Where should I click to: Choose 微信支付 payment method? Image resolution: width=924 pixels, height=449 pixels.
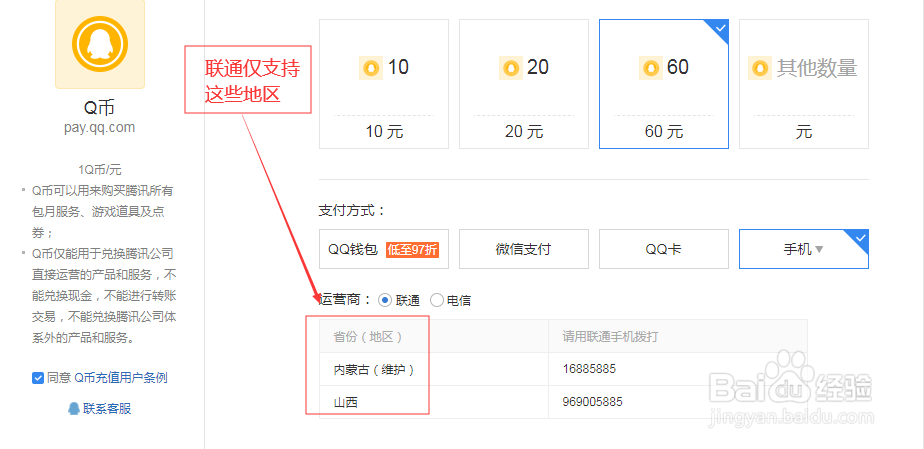pos(524,249)
